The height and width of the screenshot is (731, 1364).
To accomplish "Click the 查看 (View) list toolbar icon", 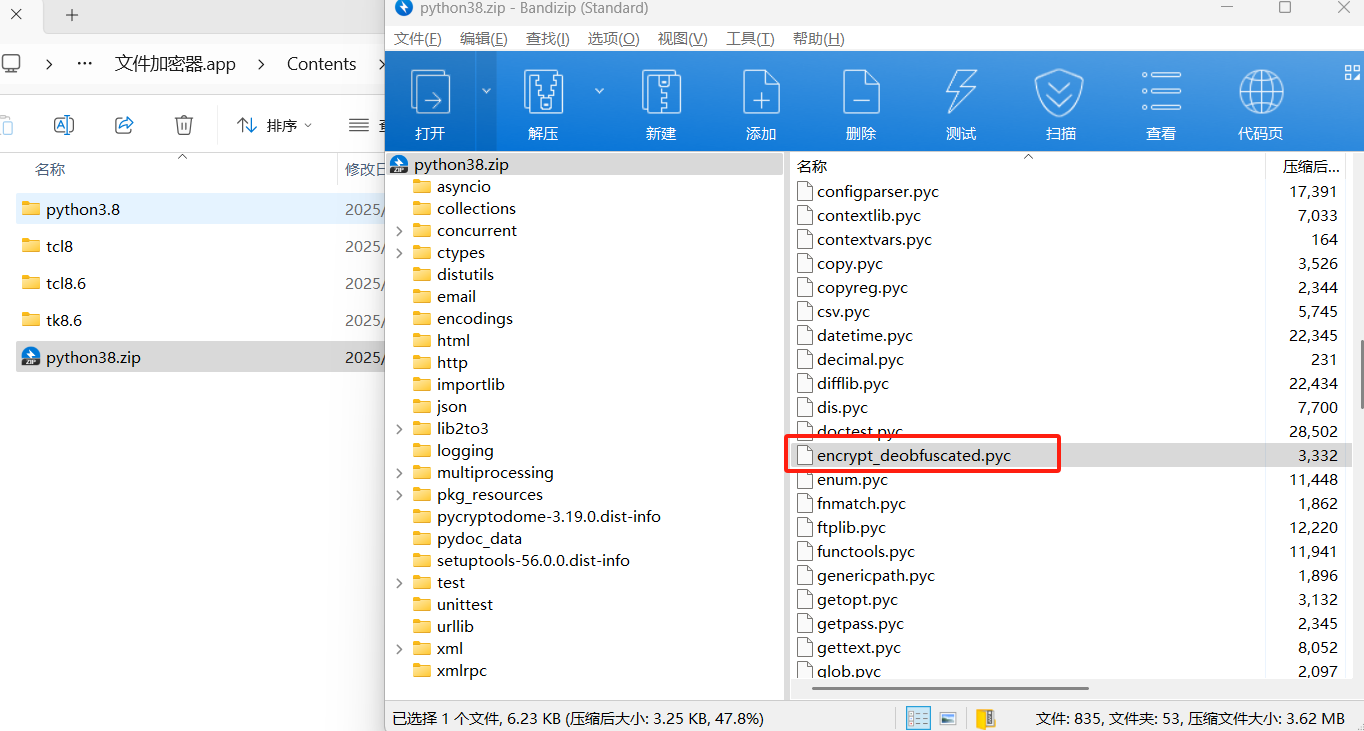I will (x=1161, y=93).
